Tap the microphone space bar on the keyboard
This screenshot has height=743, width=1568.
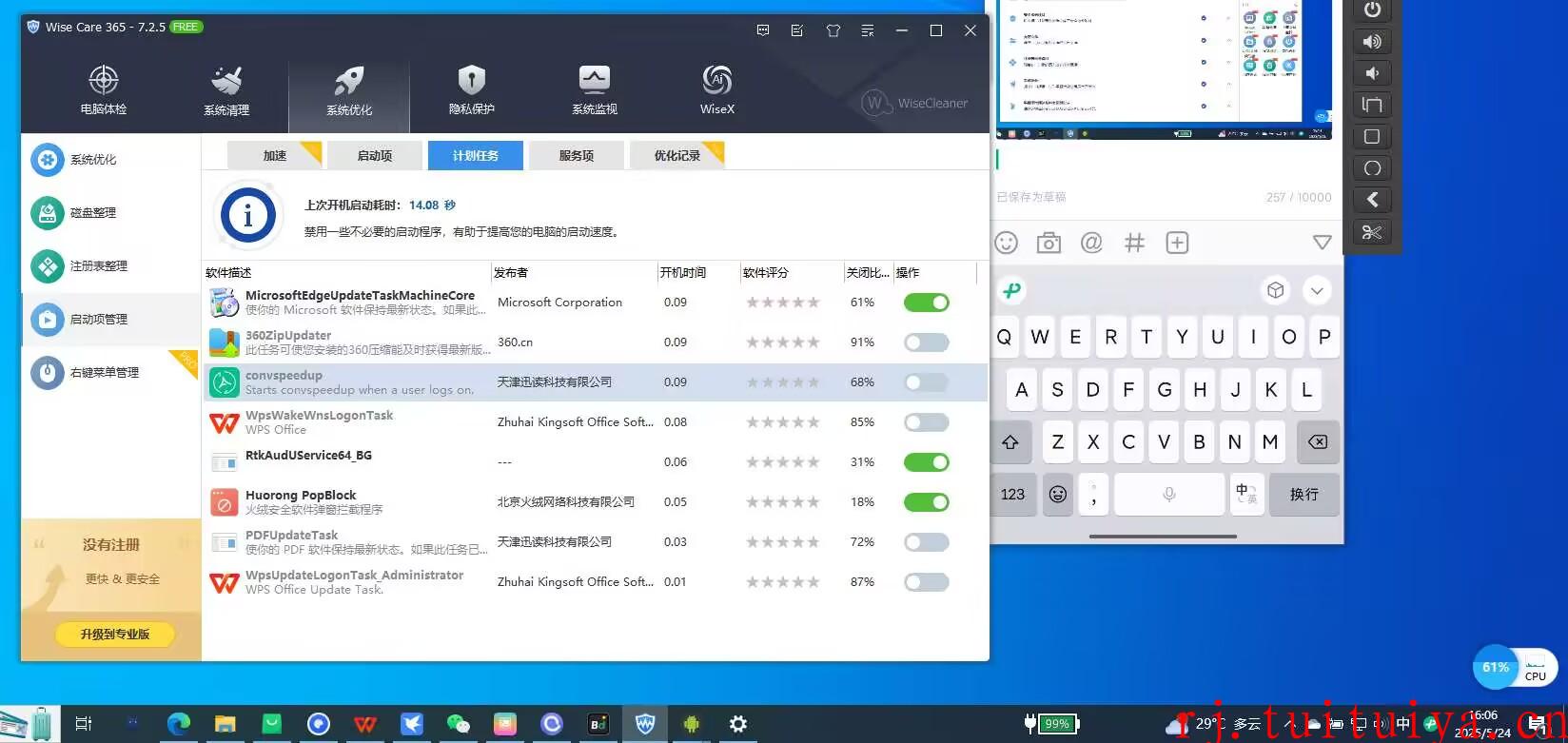tap(1168, 495)
